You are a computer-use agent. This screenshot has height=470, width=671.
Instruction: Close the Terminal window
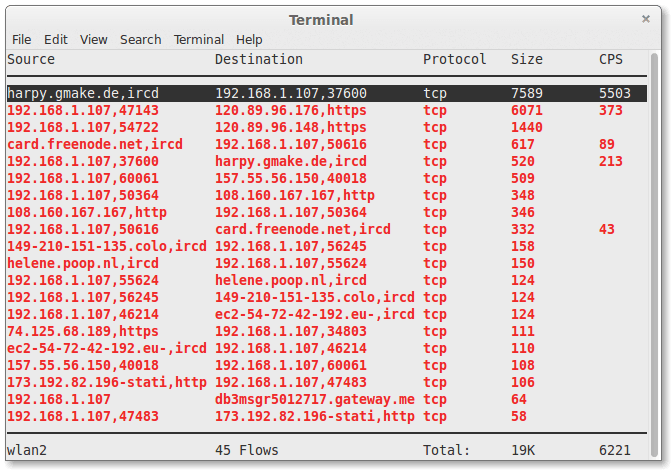[646, 18]
